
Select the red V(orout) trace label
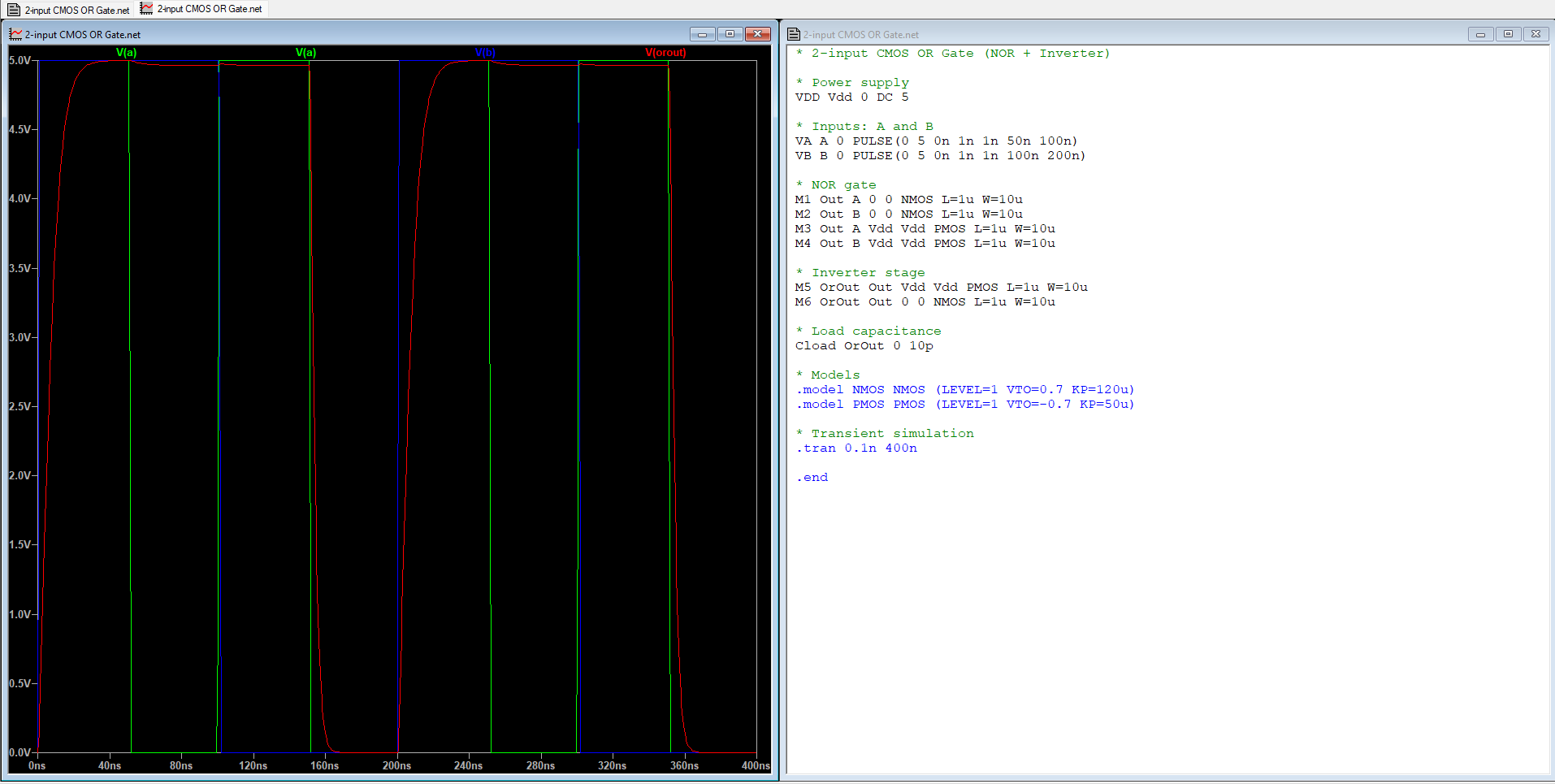point(665,53)
